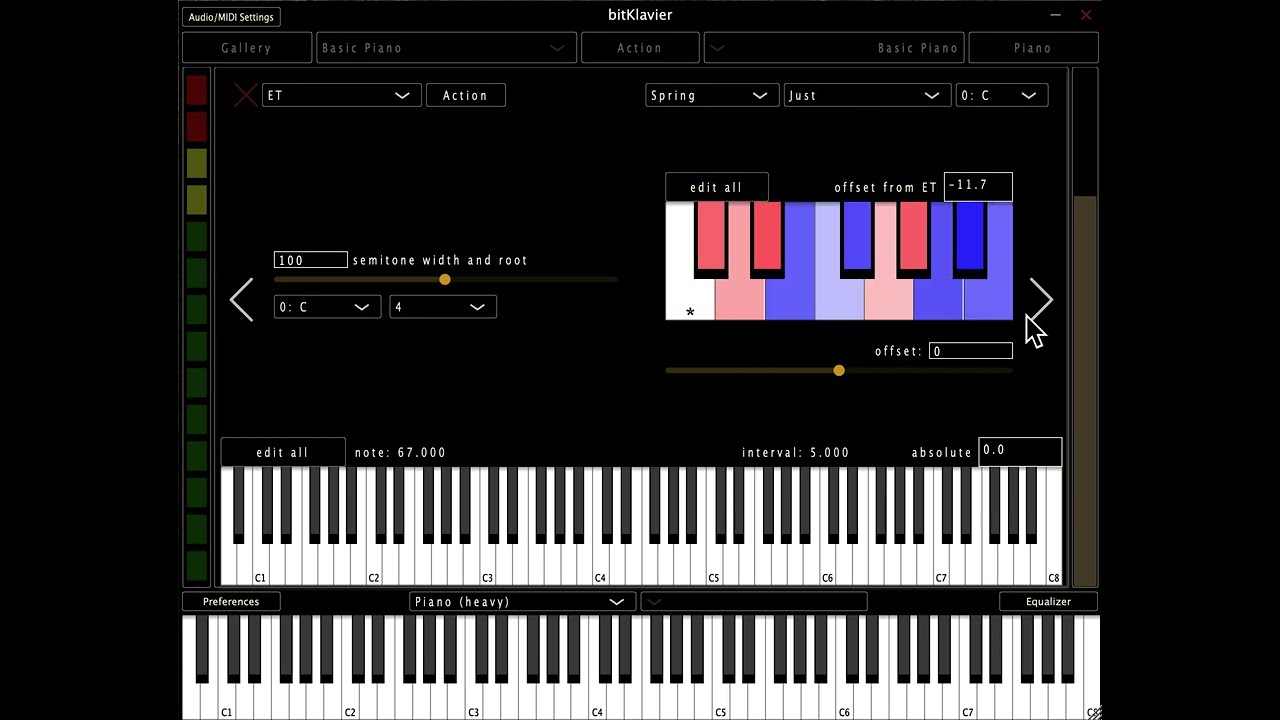Open Preferences

[231, 602]
